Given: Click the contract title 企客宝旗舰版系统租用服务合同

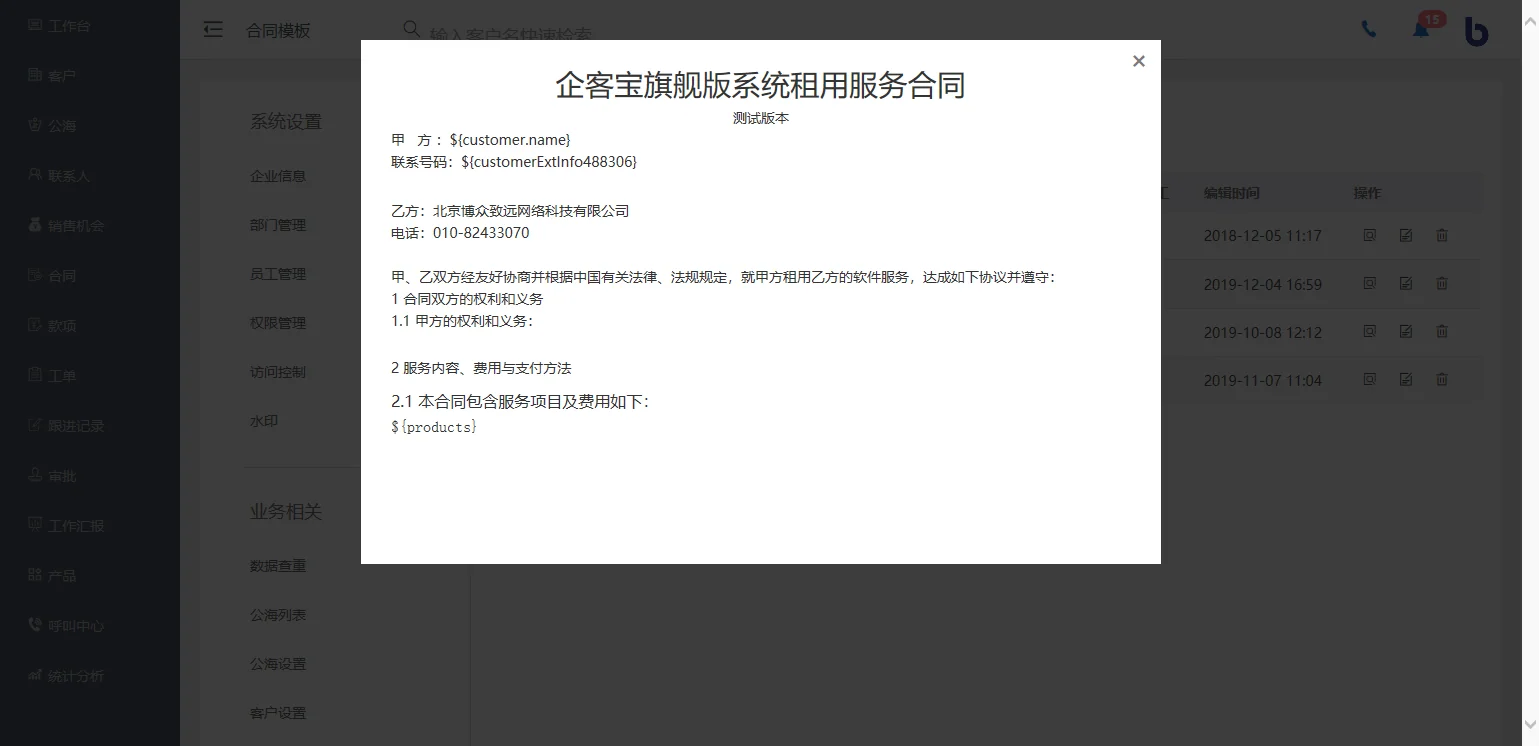Looking at the screenshot, I should point(760,85).
